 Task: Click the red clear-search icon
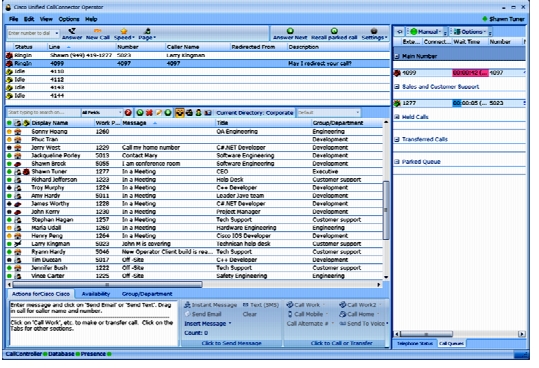[128, 113]
